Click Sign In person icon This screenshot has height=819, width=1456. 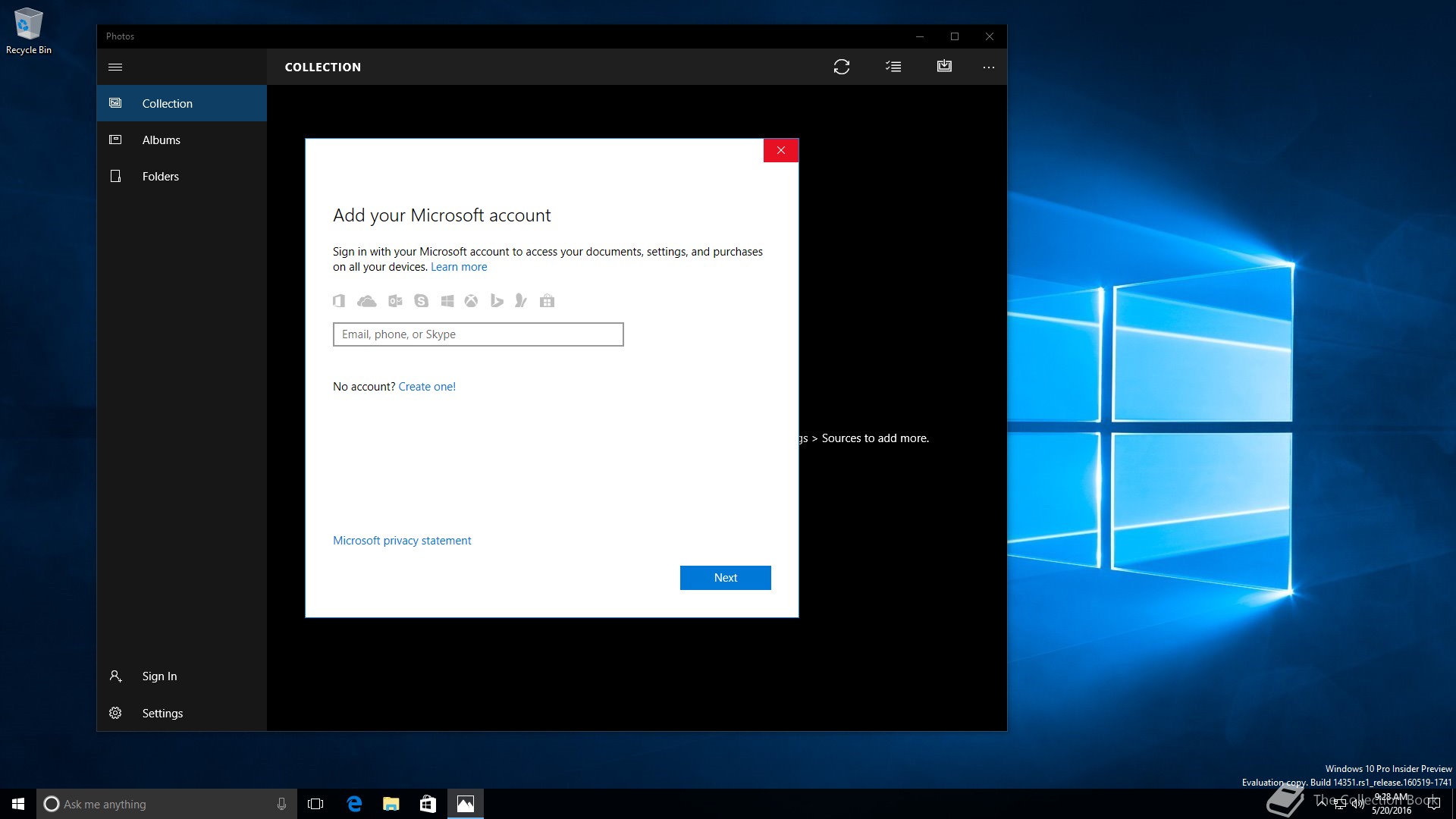[115, 676]
